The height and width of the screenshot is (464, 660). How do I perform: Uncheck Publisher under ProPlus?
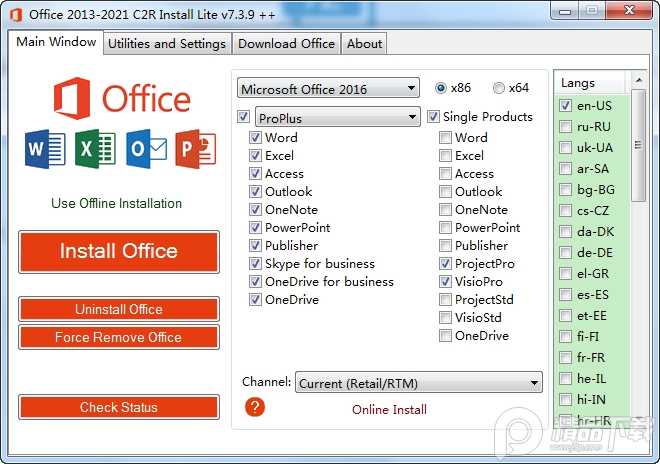click(255, 245)
